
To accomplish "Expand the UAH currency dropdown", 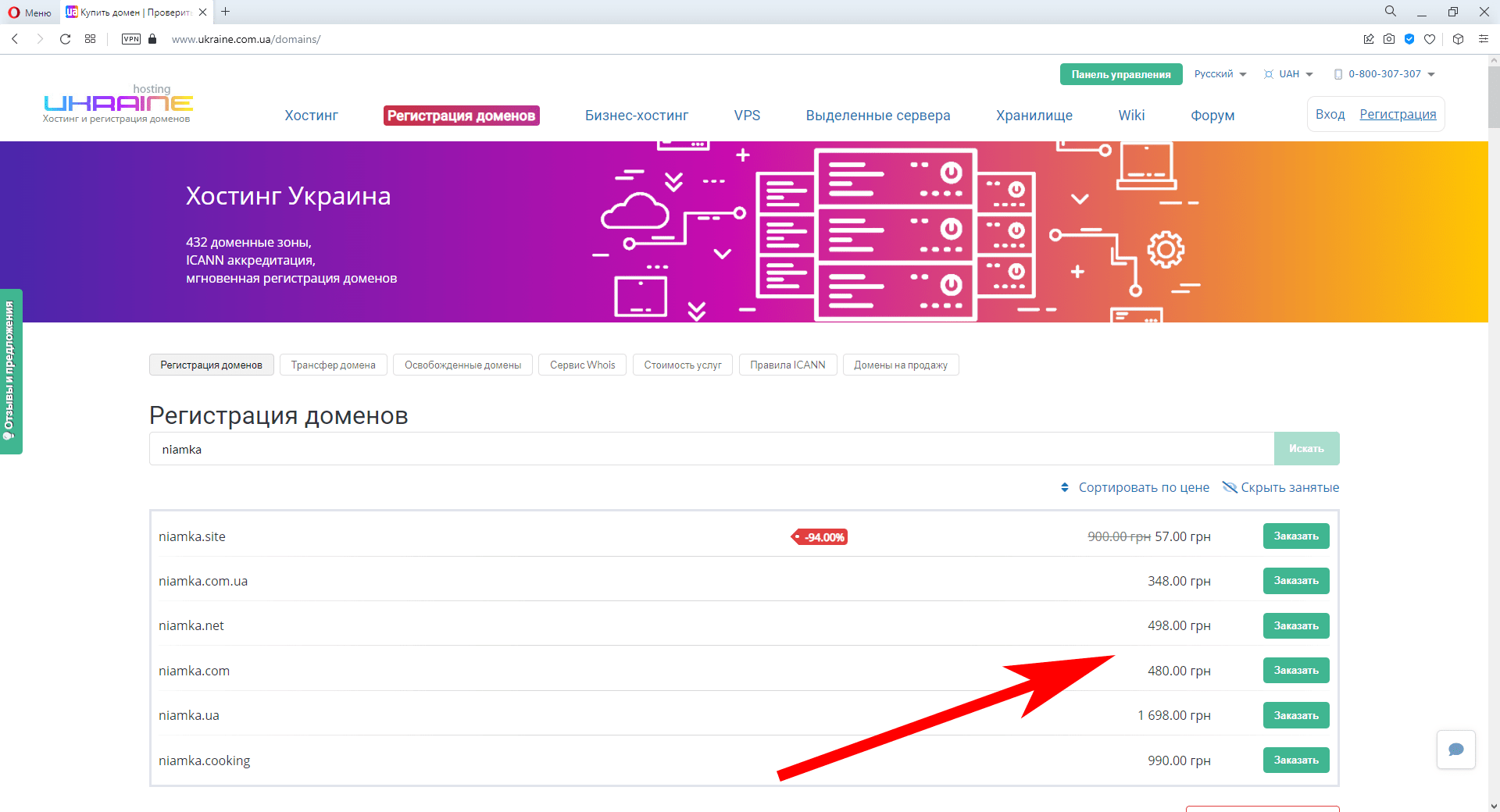I will pyautogui.click(x=1289, y=74).
